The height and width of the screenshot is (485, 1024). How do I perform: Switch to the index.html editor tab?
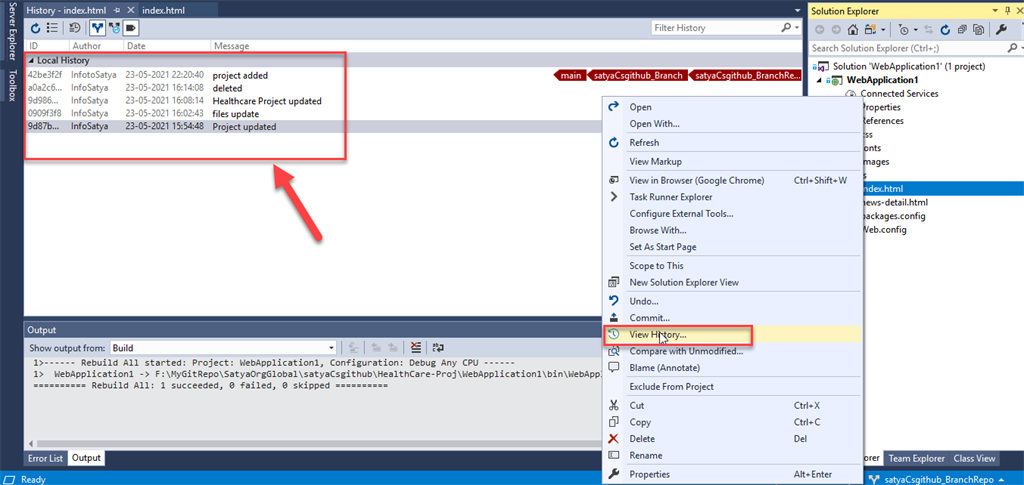[x=165, y=10]
